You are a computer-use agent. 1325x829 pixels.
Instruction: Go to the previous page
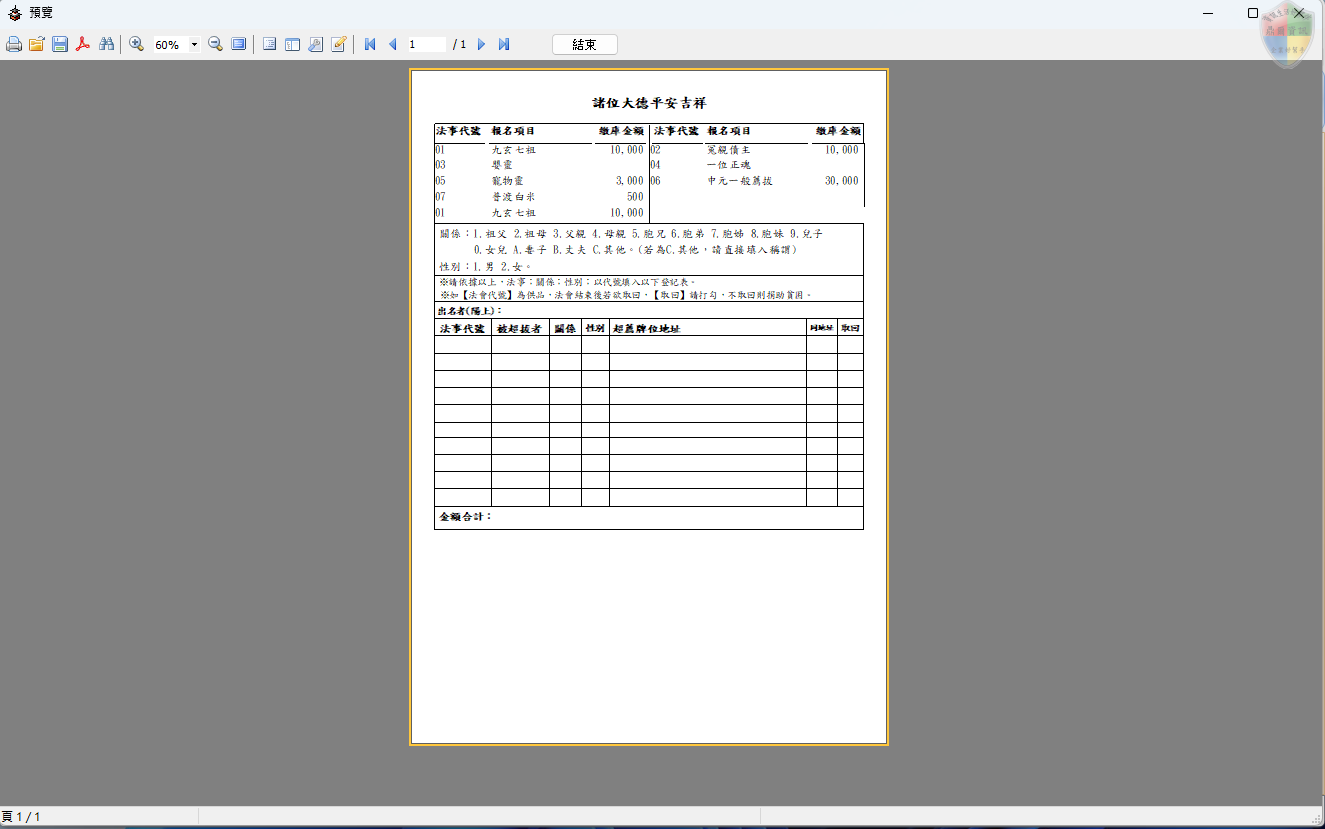(392, 45)
